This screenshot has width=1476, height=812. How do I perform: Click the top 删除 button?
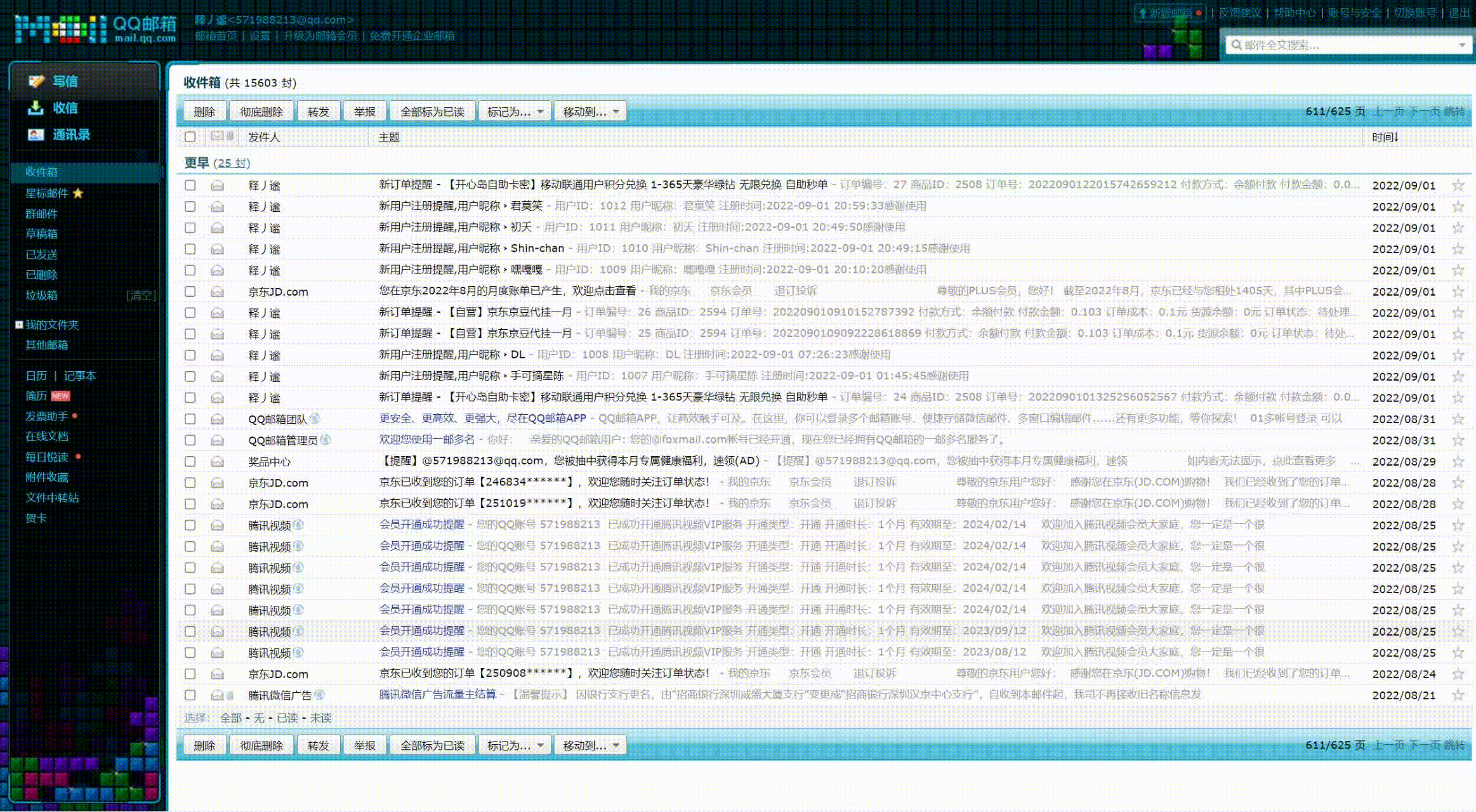pos(204,112)
